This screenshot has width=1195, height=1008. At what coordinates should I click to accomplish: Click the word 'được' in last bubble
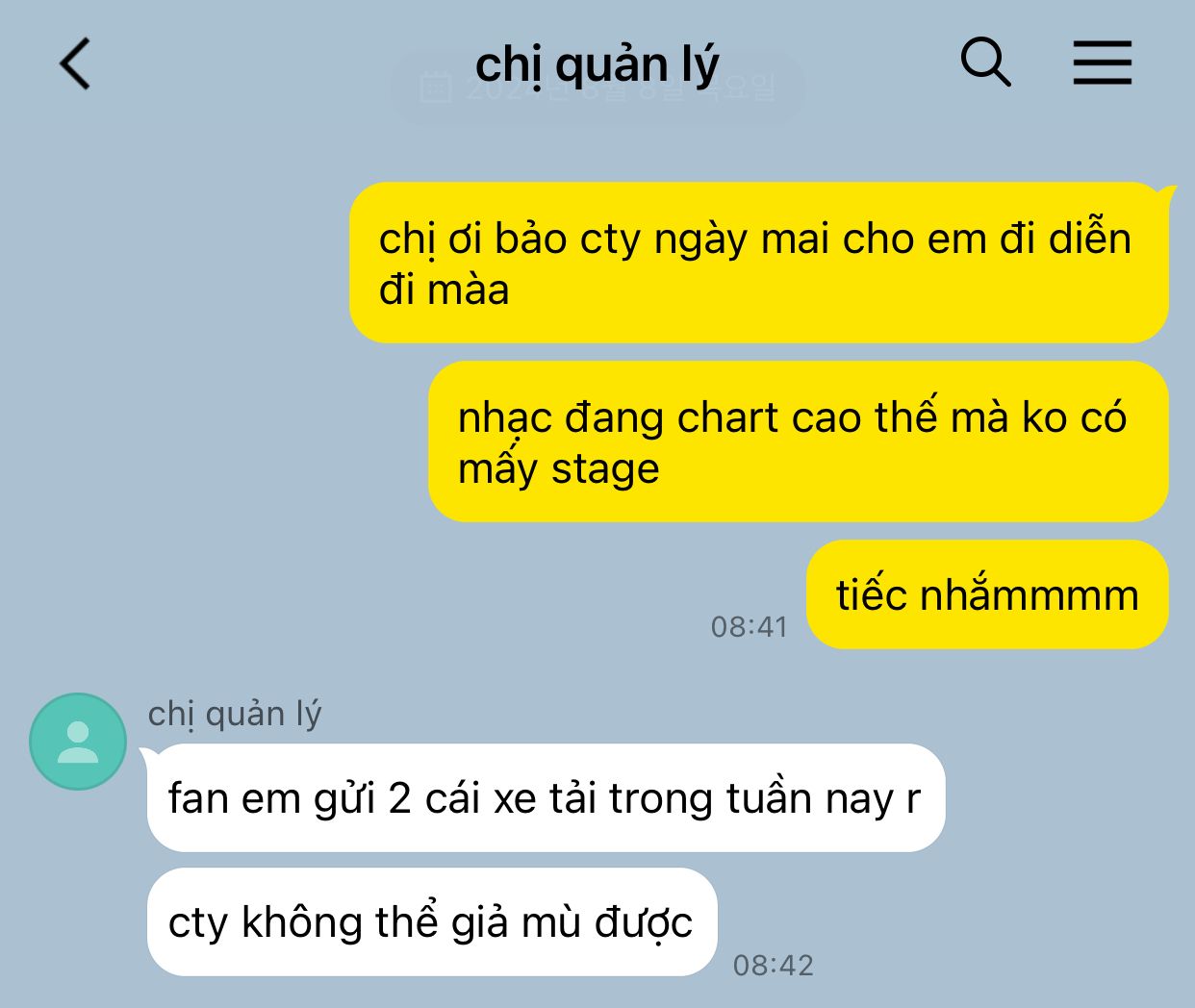pos(644,923)
